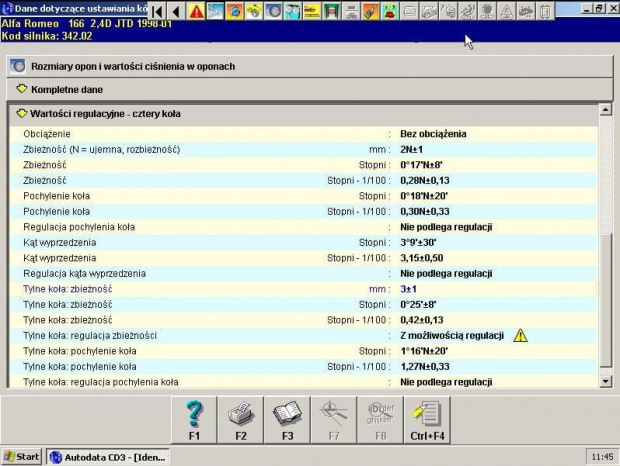Click the greyed F8 text search button
Screen dimensions: 620x466
point(381,420)
